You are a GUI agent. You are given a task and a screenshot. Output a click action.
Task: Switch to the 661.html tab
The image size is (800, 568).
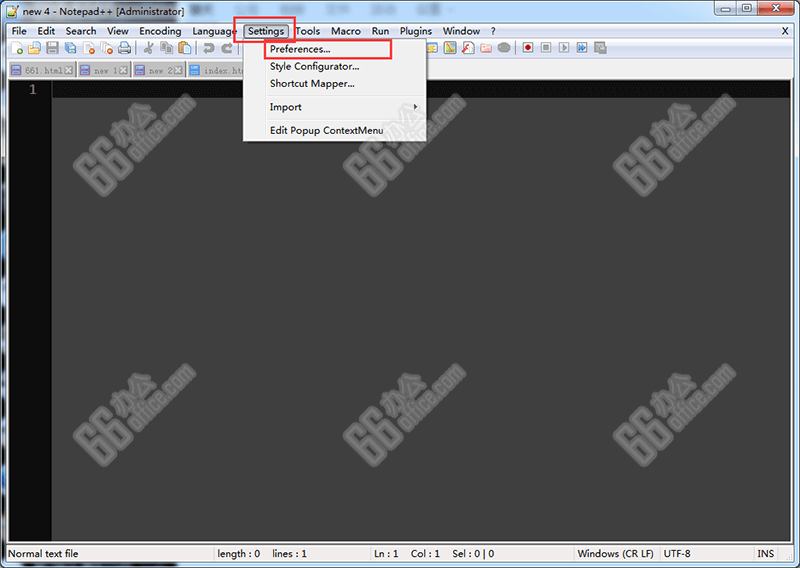43,70
